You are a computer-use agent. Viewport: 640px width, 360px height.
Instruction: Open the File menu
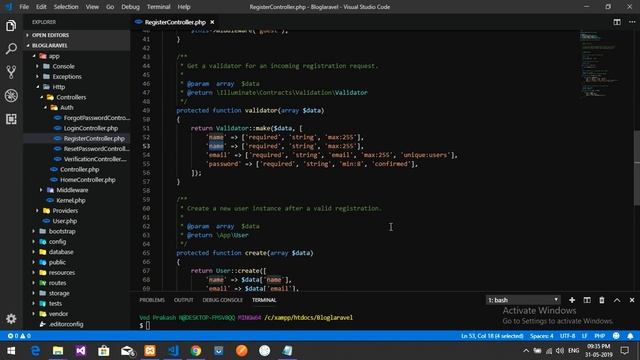(x=24, y=7)
